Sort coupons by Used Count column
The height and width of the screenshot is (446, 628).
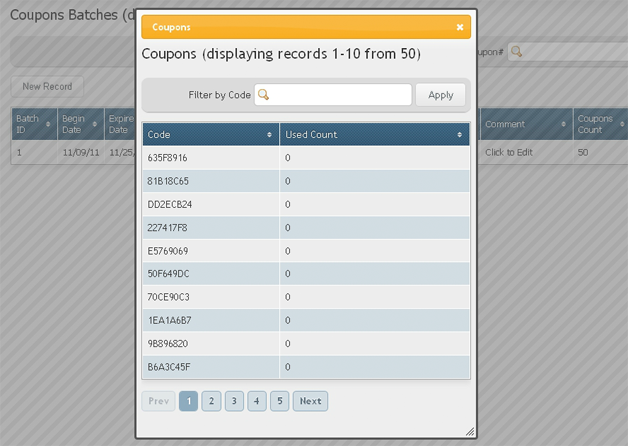tap(374, 134)
